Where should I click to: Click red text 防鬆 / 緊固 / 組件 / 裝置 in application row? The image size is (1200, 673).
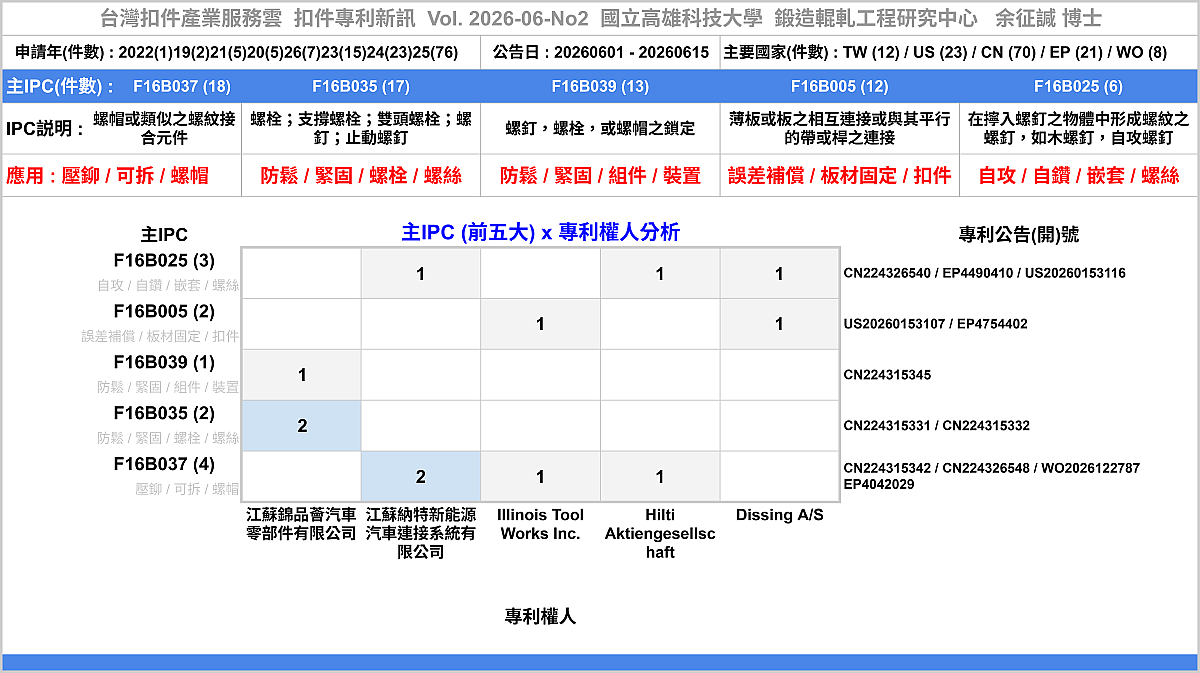(x=600, y=176)
